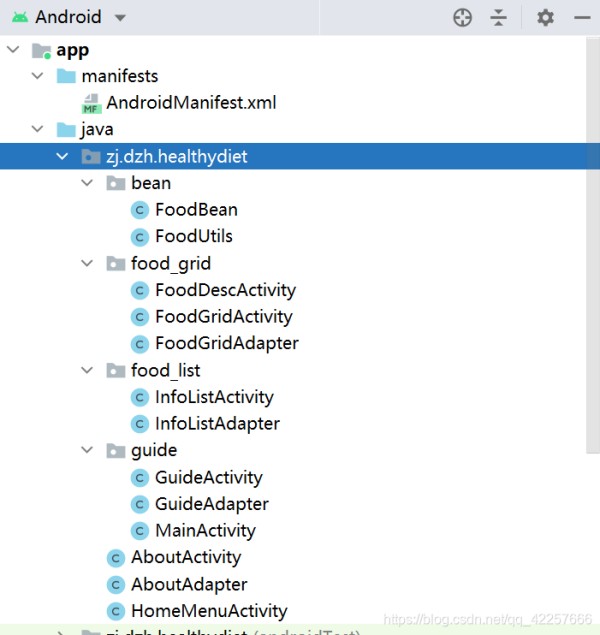The height and width of the screenshot is (635, 600).
Task: Click the AboutActivity class icon
Action: (x=116, y=558)
